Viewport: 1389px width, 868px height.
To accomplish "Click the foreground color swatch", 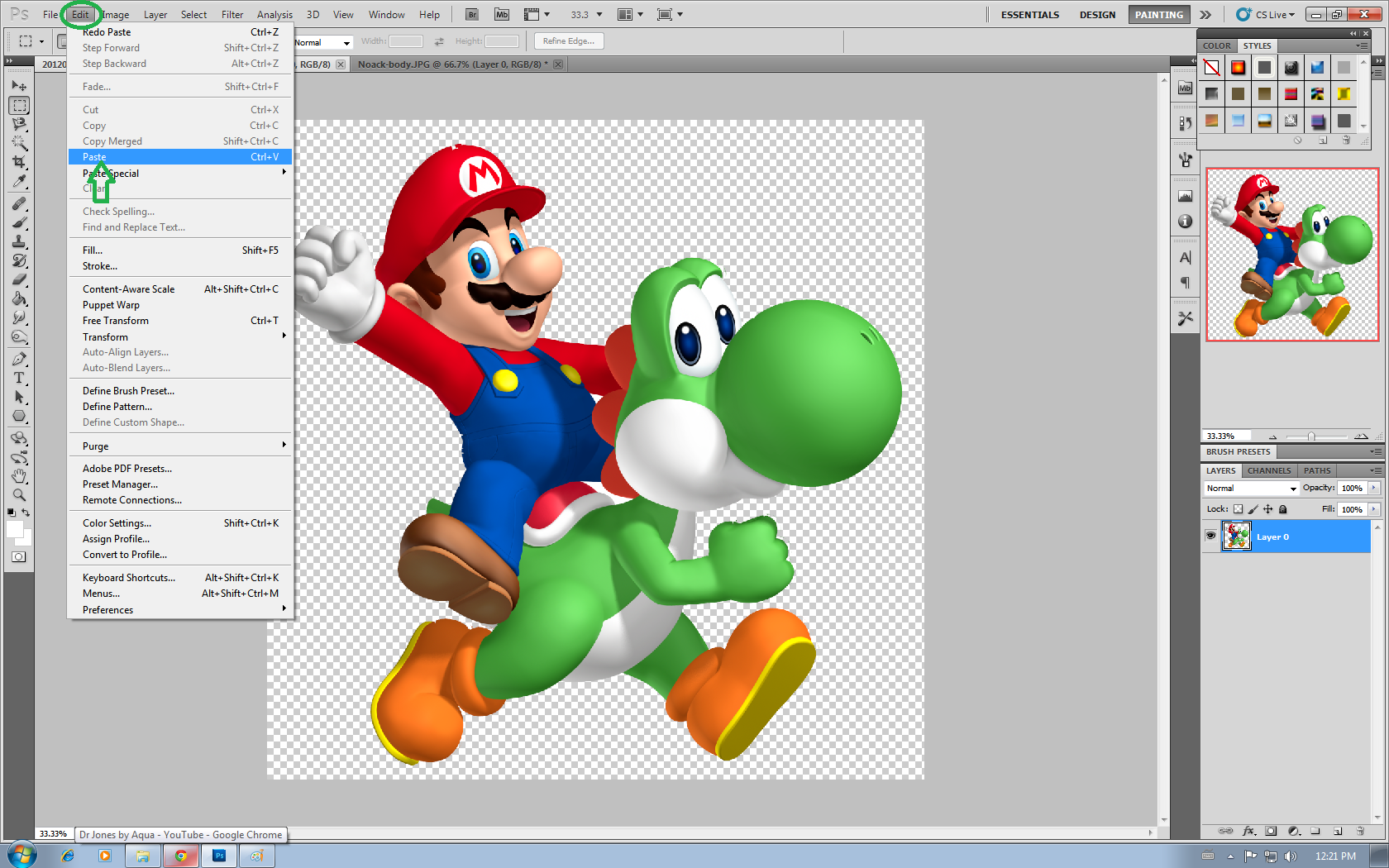I will [14, 530].
